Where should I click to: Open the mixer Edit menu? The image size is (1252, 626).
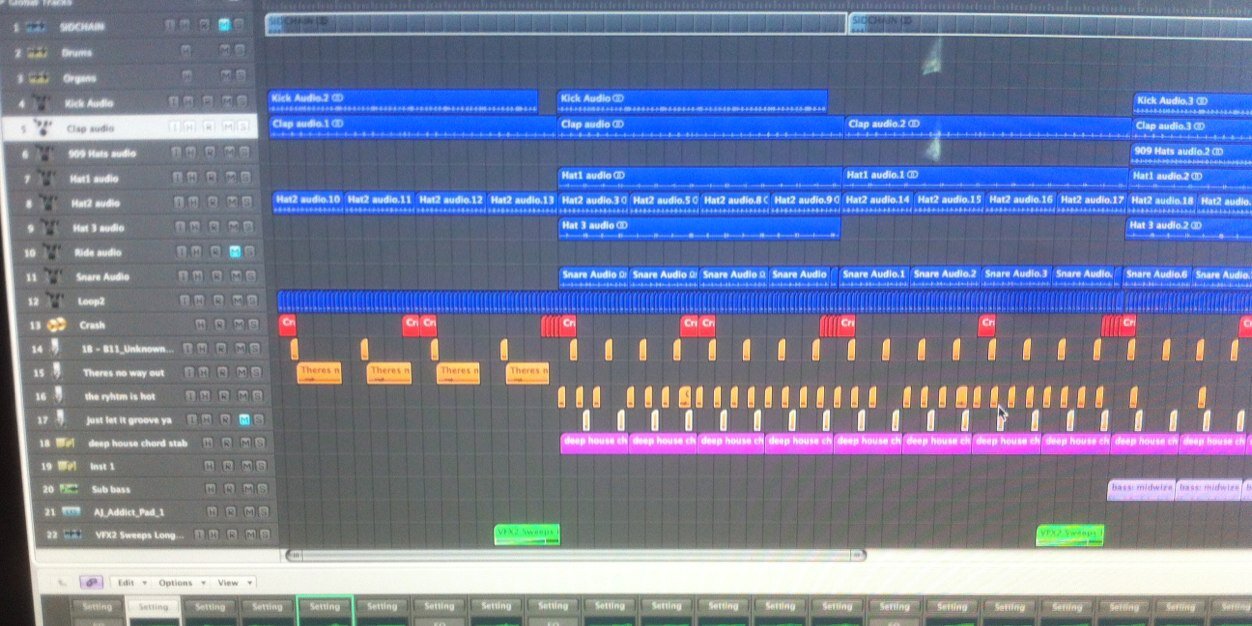tap(130, 582)
